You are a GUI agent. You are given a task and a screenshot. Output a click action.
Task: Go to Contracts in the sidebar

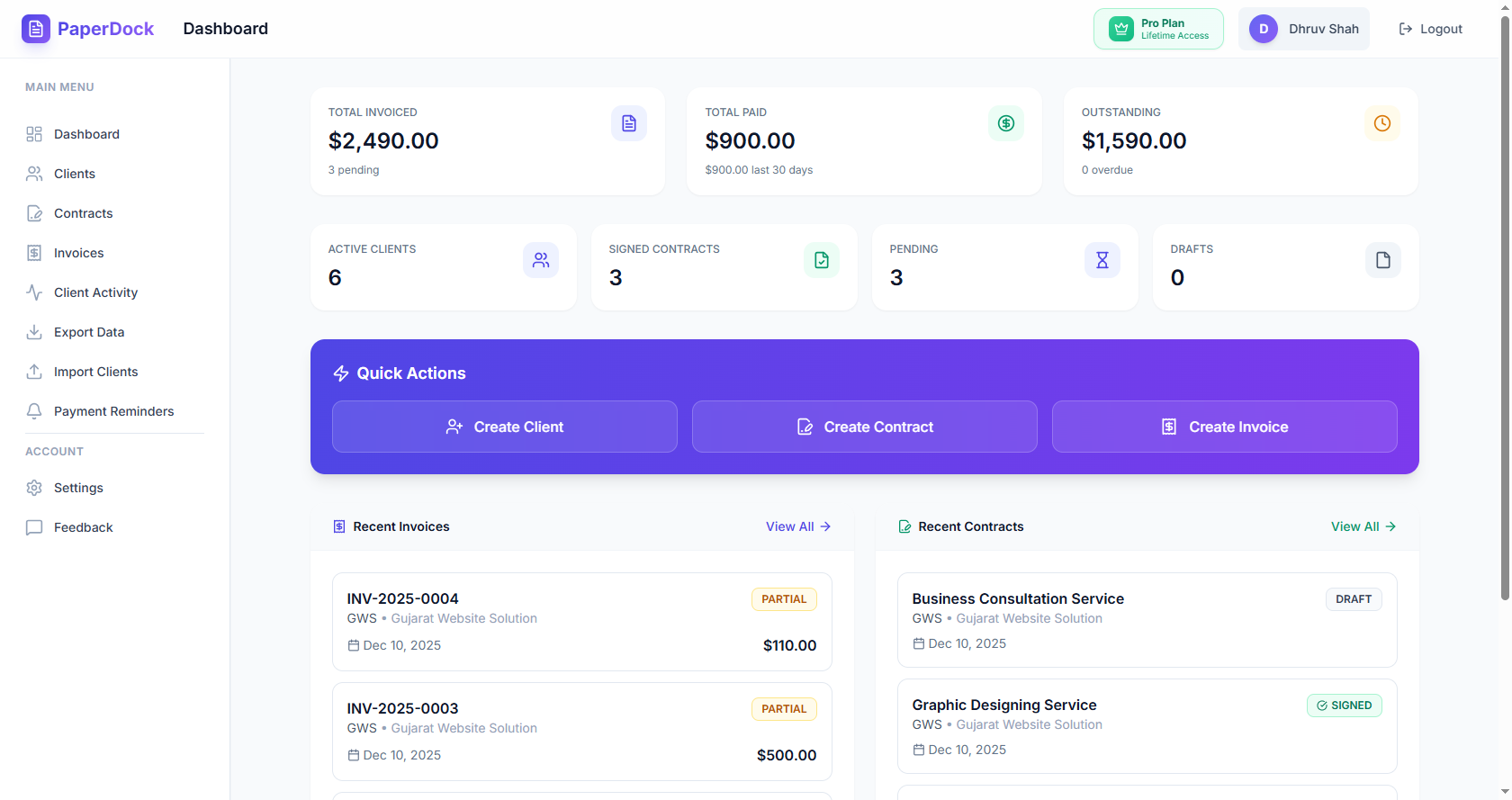115,213
